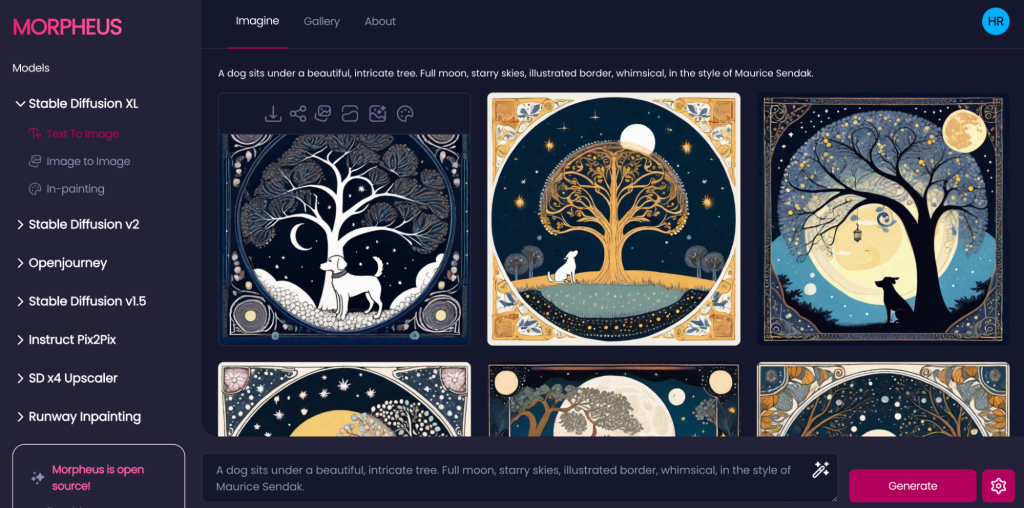Open generation settings gear button
This screenshot has width=1024, height=508.
coord(998,486)
